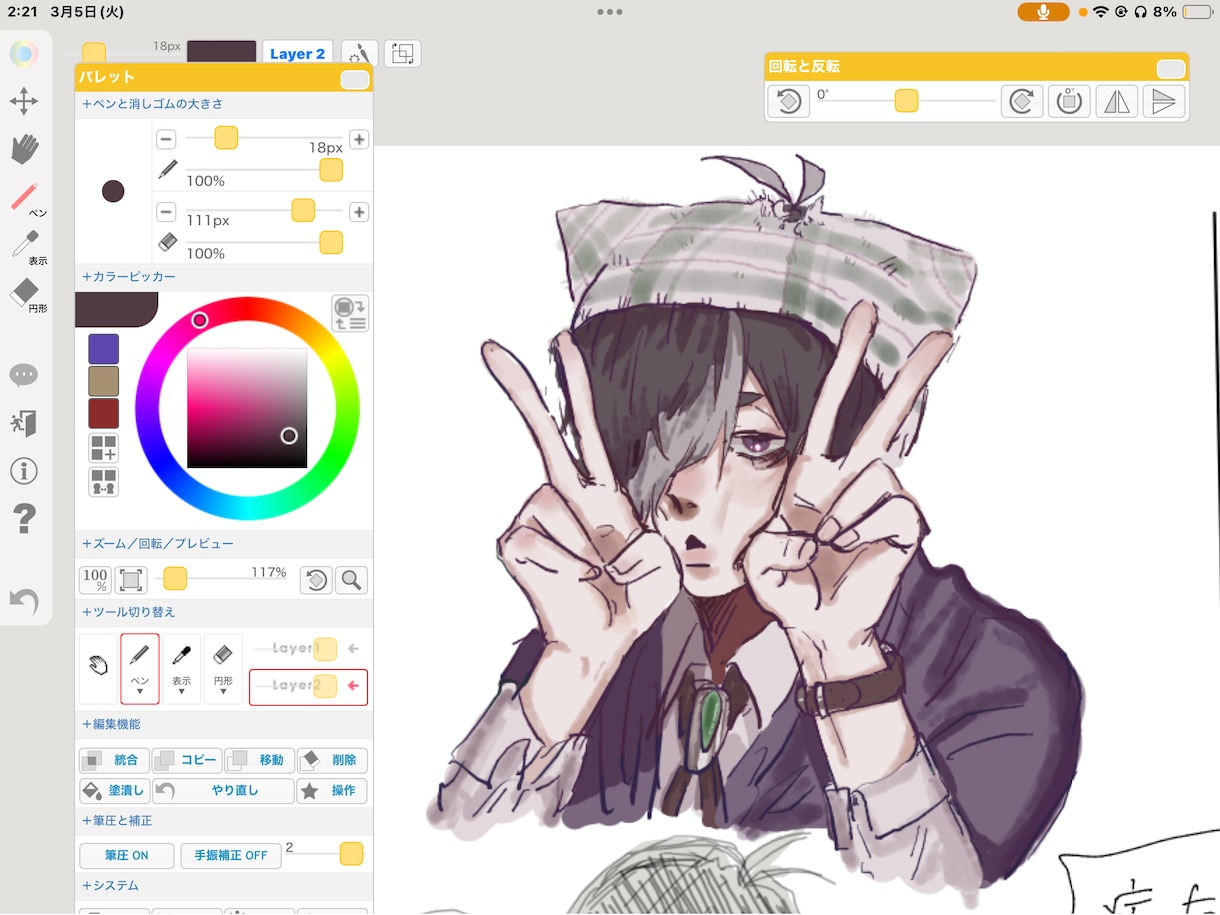Viewport: 1220px width, 915px height.
Task: Click the layer transform icon in the top toolbar
Action: [x=403, y=54]
